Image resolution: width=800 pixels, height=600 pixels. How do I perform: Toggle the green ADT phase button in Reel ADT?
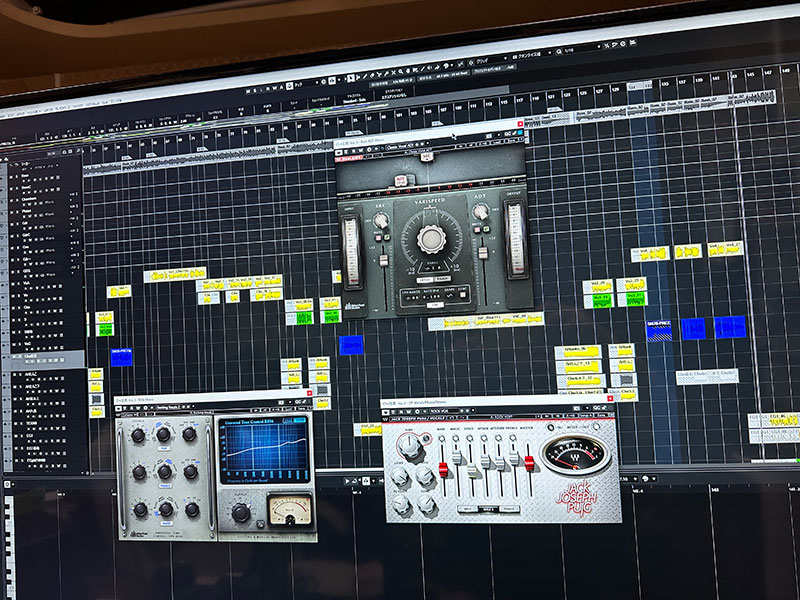point(486,229)
